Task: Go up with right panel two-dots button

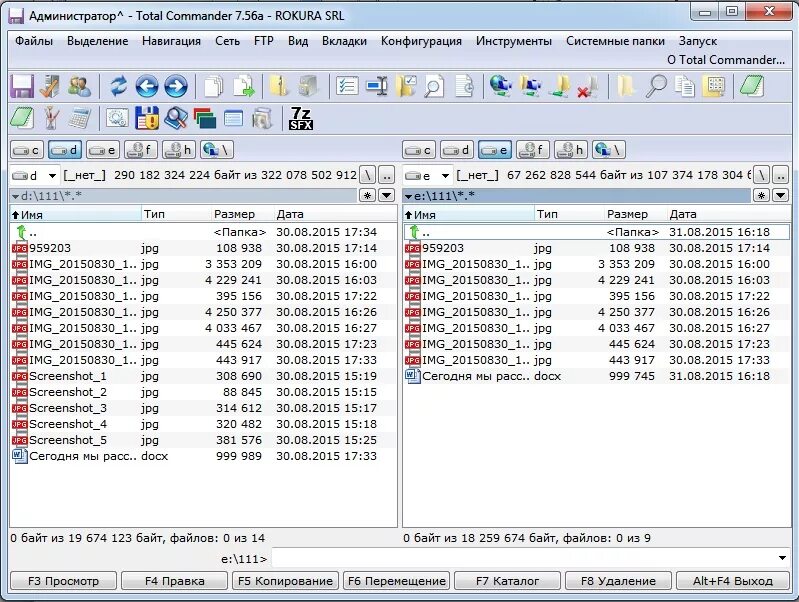Action: (x=780, y=175)
